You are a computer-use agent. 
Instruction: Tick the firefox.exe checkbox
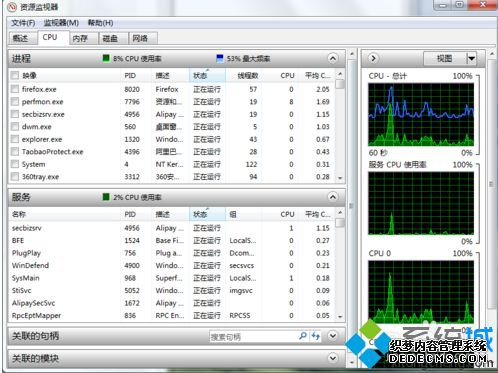15,89
